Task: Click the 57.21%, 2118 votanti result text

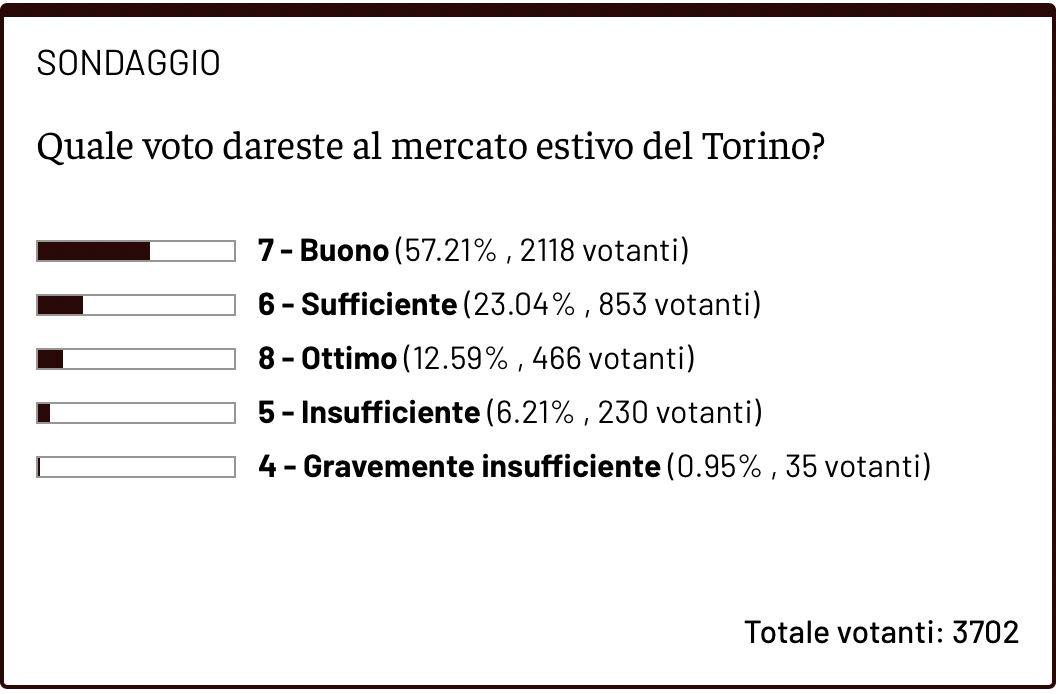Action: [542, 250]
